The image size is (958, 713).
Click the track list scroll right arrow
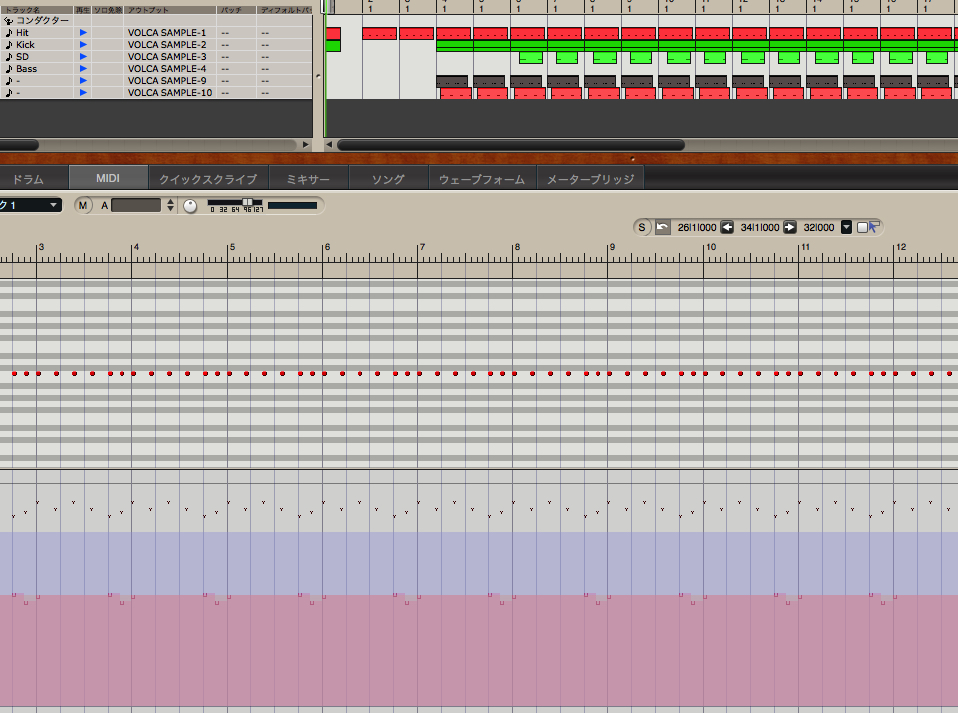tap(306, 145)
